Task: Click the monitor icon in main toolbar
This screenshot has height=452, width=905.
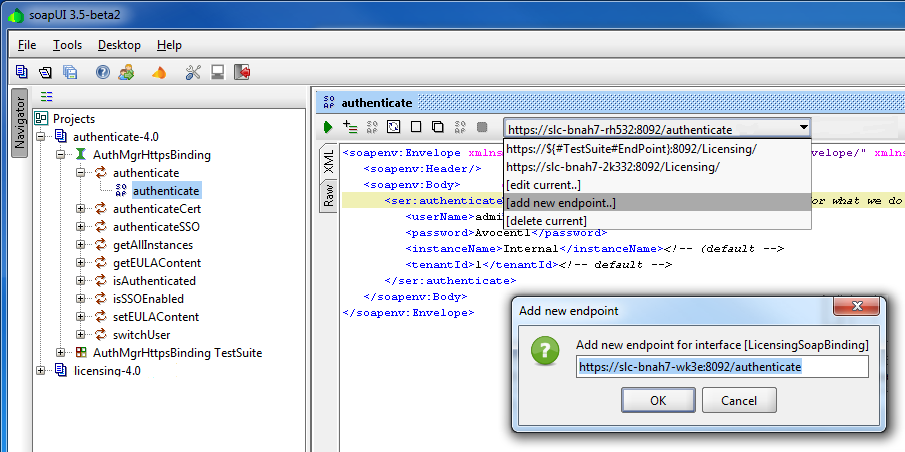Action: [218, 72]
